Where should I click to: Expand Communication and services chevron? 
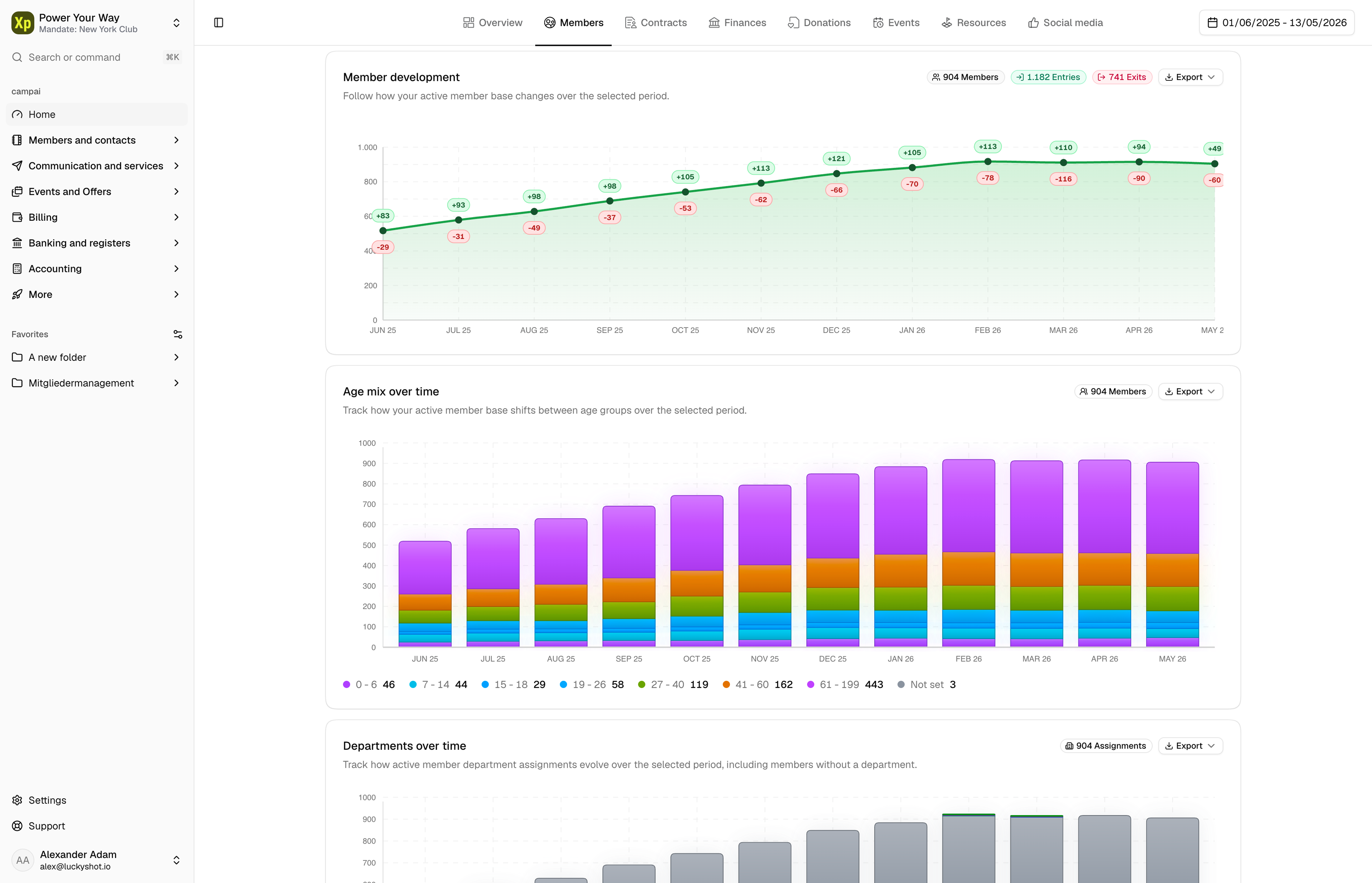pos(177,166)
